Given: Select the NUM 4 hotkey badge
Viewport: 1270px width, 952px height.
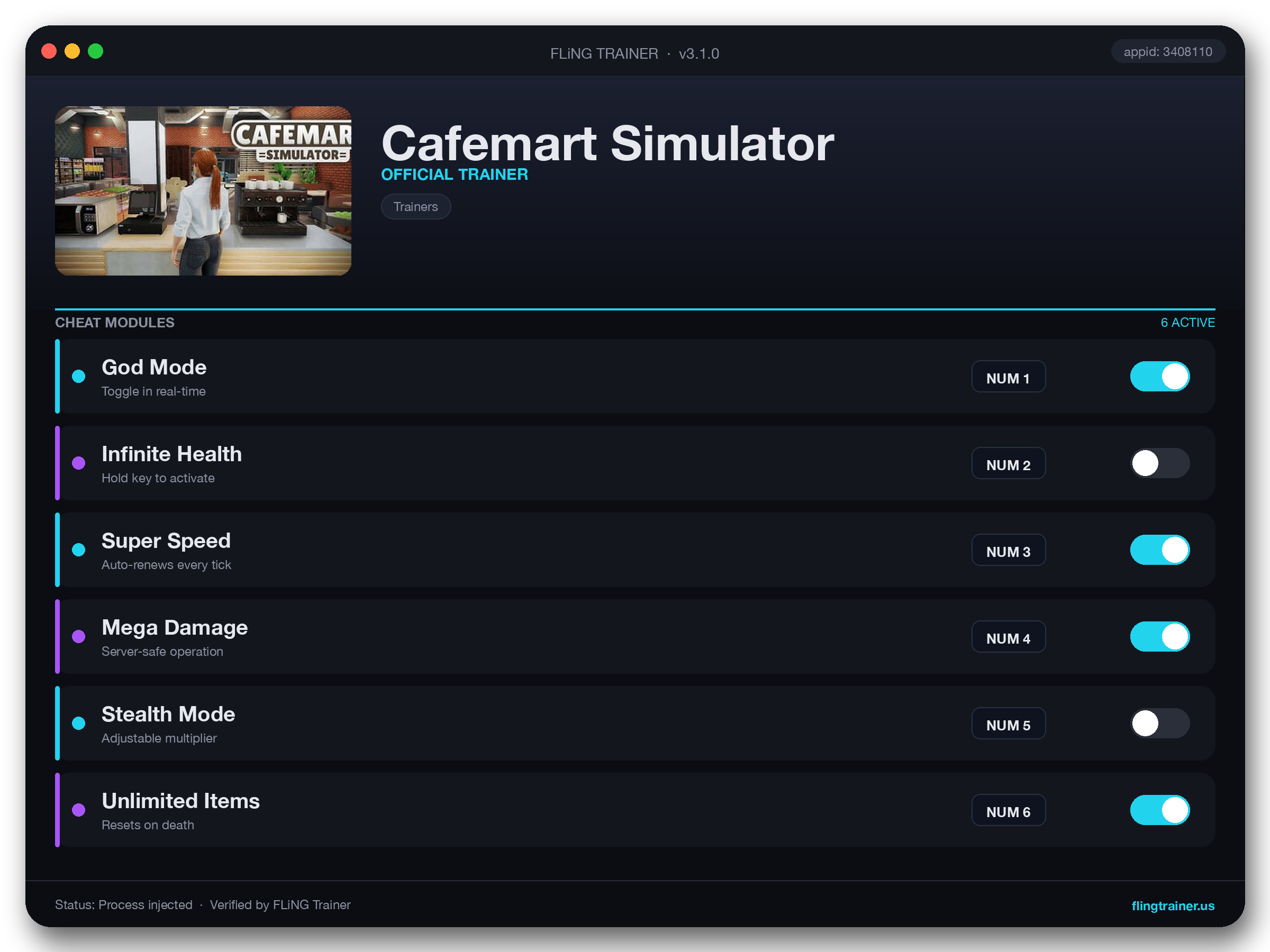Looking at the screenshot, I should 1008,636.
